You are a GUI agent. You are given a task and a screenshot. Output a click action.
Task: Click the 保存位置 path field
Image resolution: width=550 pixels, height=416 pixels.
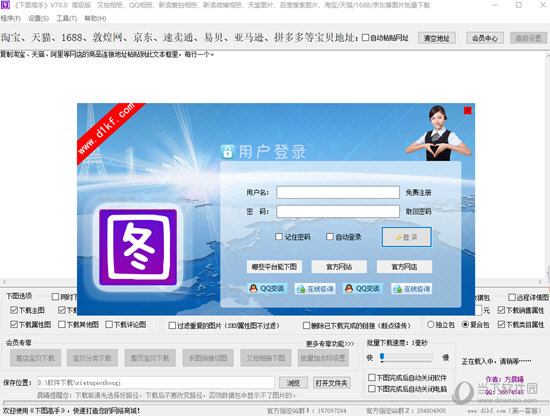click(156, 383)
